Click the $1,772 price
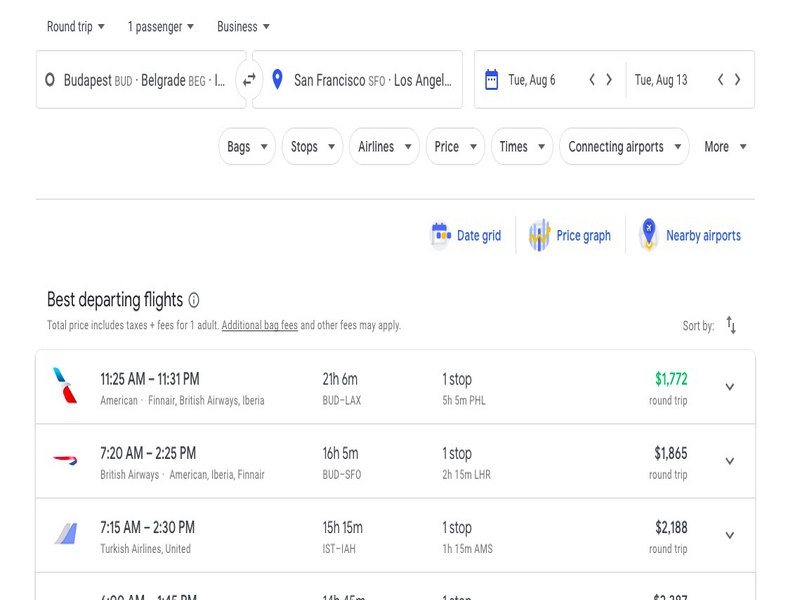Screen dimensions: 800x600 tap(671, 379)
